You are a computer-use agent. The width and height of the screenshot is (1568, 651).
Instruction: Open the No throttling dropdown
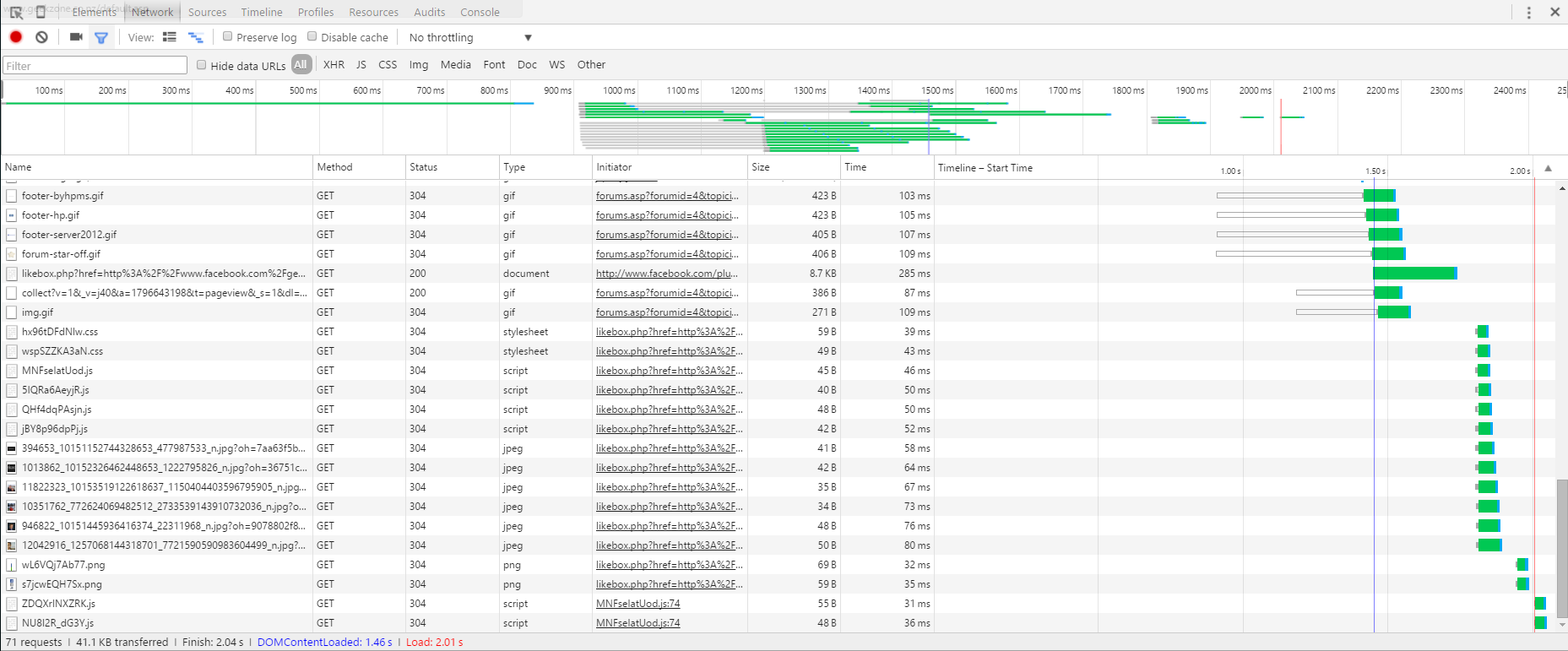tap(469, 38)
